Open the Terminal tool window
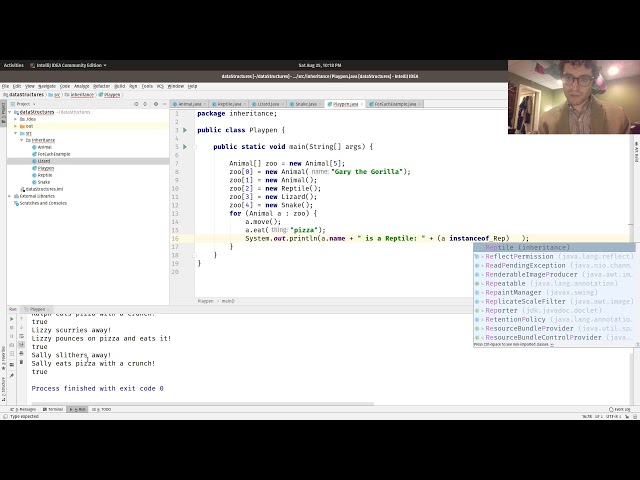The height and width of the screenshot is (480, 640). coord(53,409)
